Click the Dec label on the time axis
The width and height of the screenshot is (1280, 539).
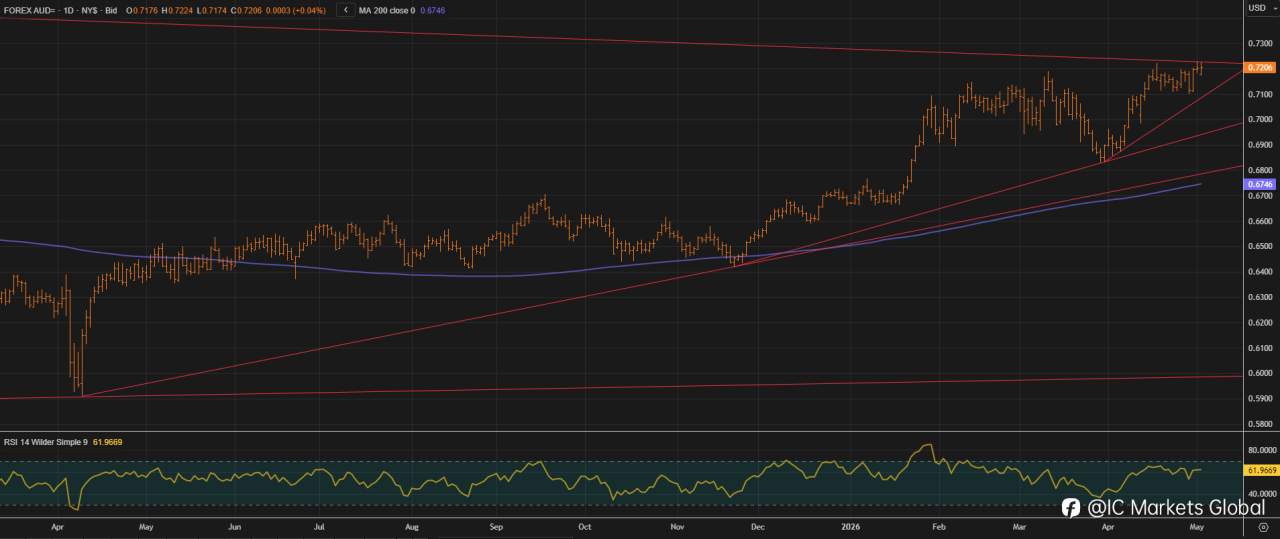tap(757, 525)
